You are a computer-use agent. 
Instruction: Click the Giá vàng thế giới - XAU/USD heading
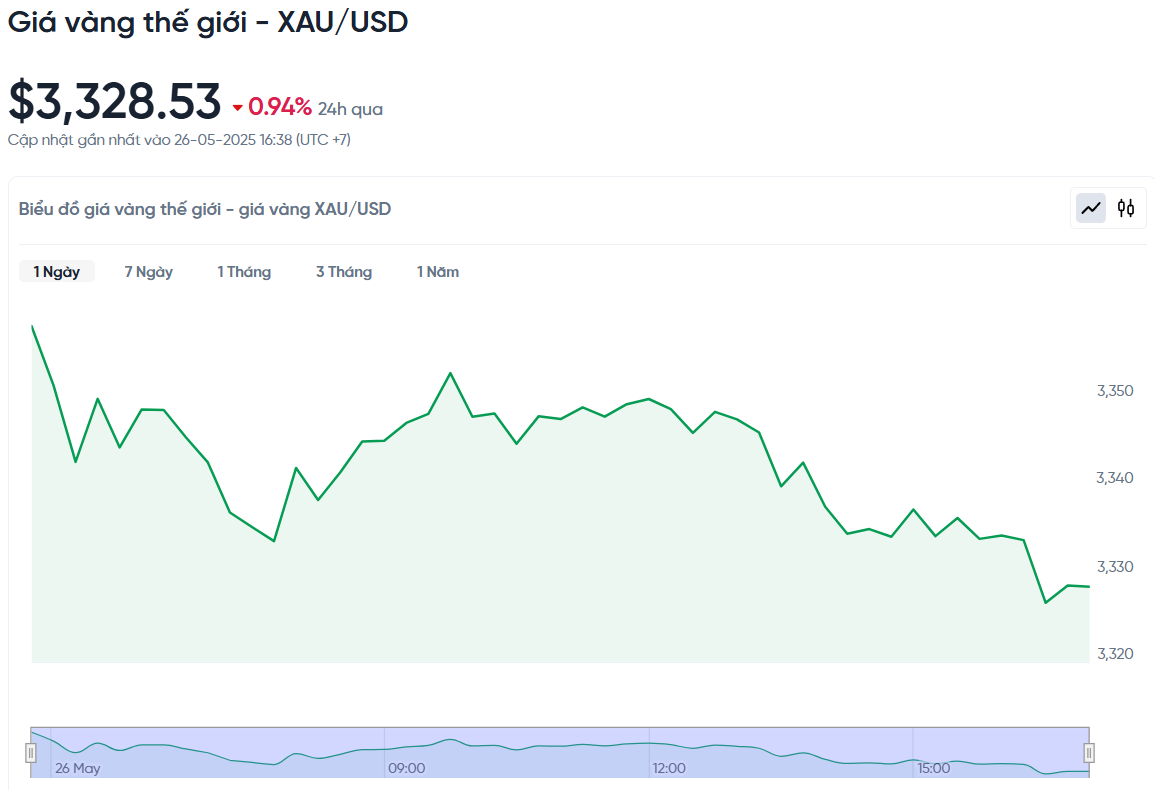[x=208, y=22]
